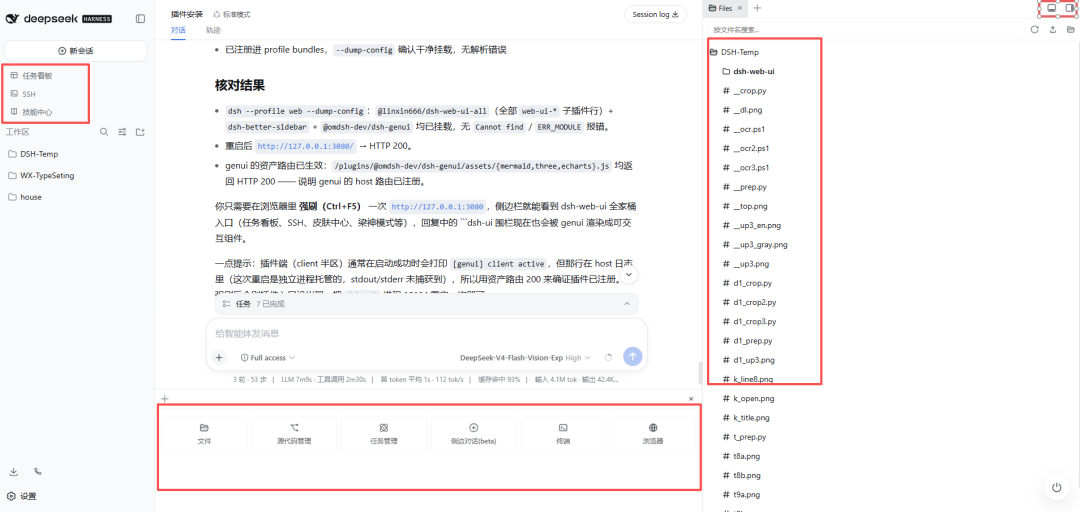
Task: Open the first http://127.0.0.1:3080/ link
Action: pos(306,146)
